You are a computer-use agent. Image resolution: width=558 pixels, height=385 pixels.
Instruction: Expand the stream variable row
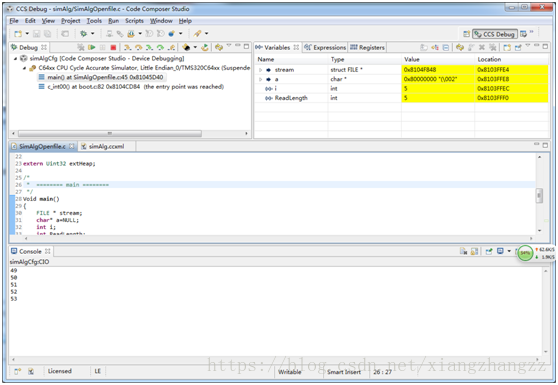260,70
